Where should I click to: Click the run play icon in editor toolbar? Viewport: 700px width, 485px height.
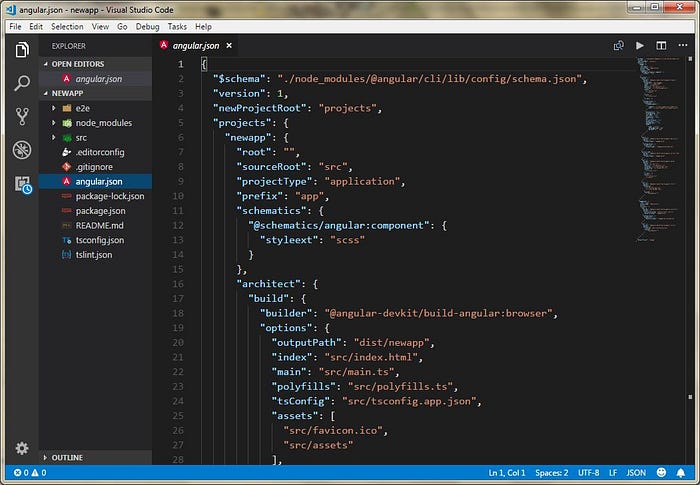(640, 46)
